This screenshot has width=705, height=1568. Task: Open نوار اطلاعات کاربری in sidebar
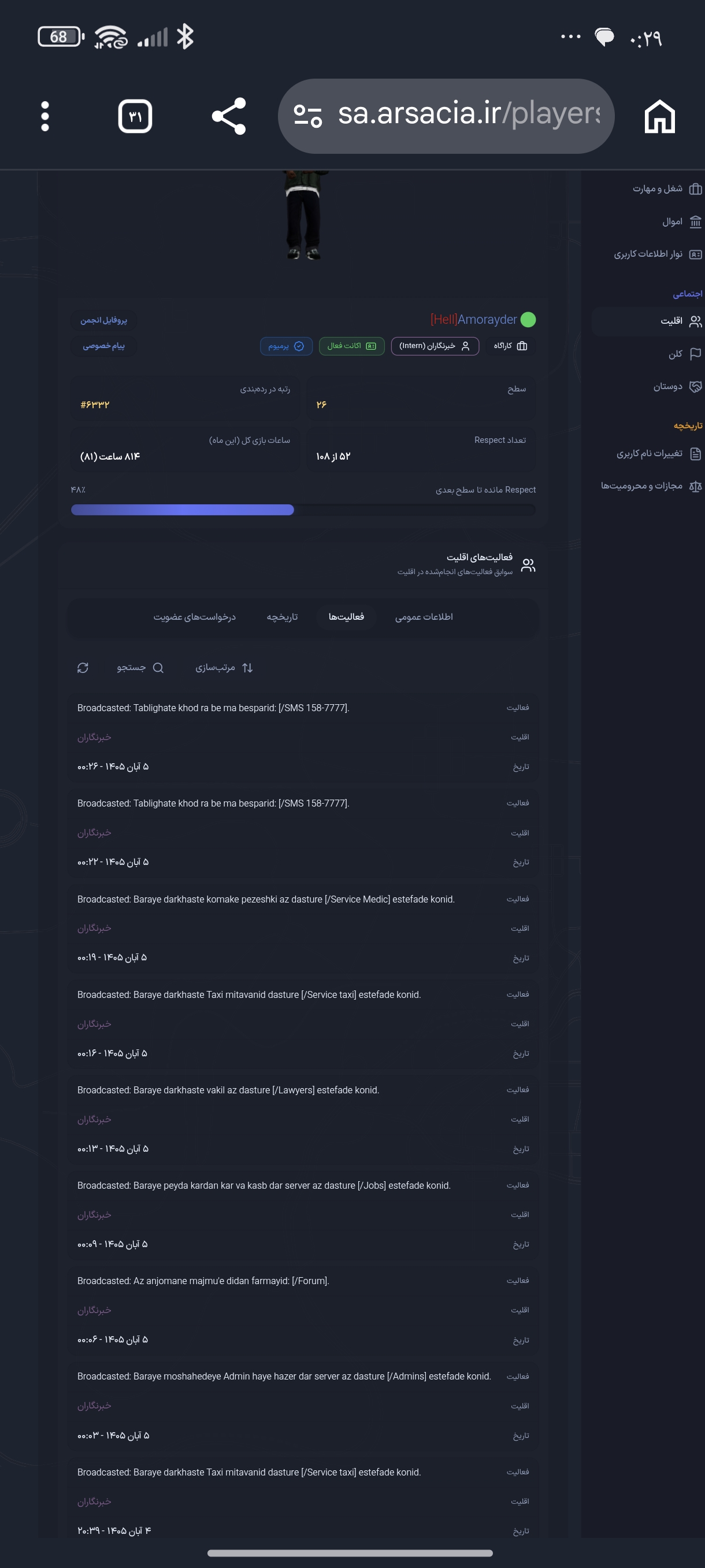pos(647,254)
